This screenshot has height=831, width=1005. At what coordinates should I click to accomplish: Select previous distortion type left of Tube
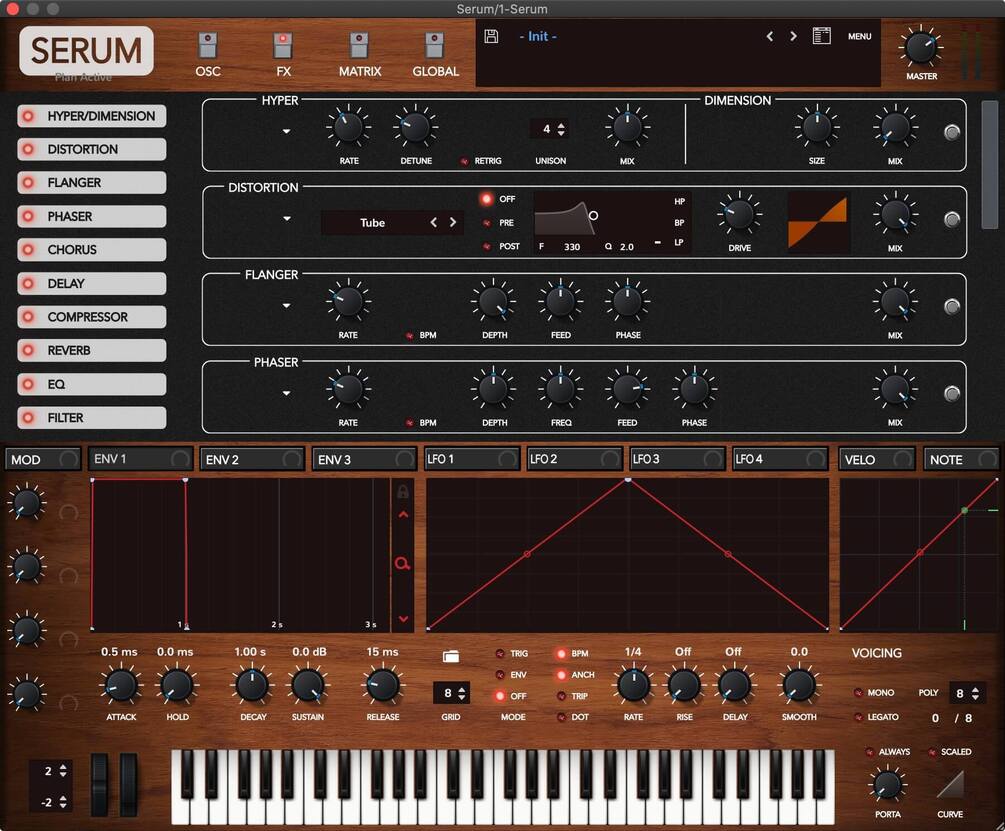(x=434, y=222)
